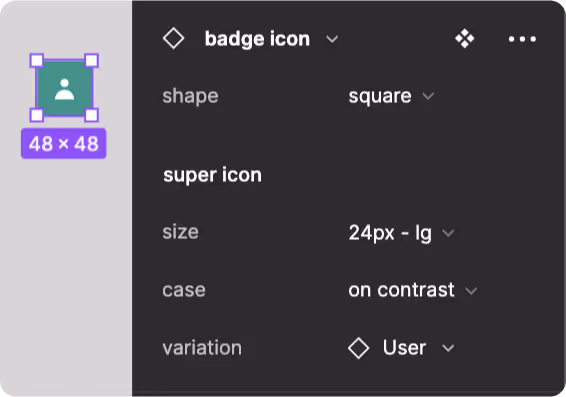Open the shape dropdown showing square
Image resolution: width=566 pixels, height=397 pixels.
391,96
